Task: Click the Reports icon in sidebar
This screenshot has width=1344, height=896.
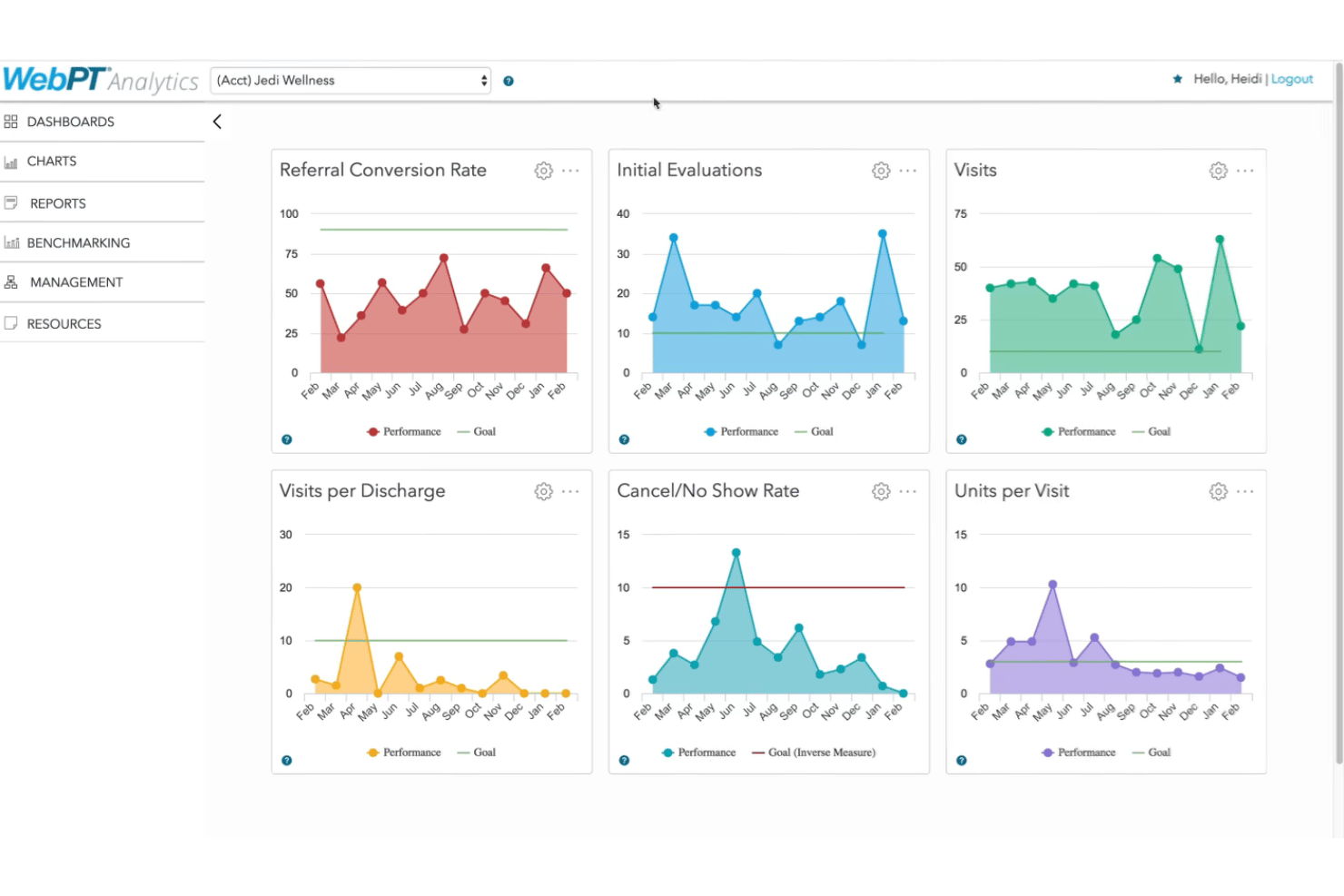Action: [x=11, y=203]
